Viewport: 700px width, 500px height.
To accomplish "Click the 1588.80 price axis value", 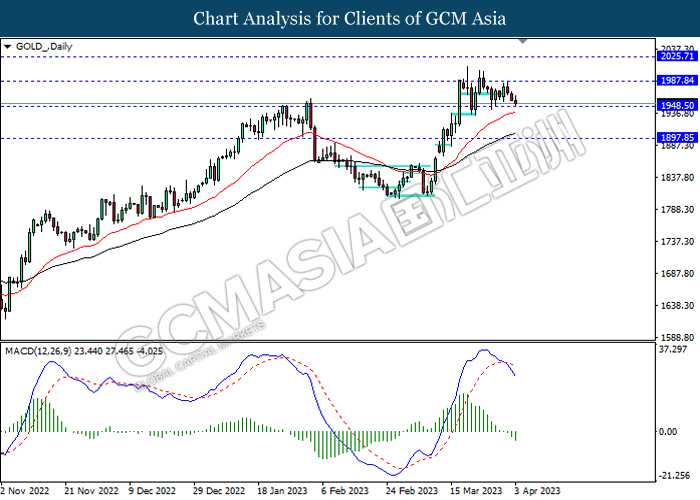I will point(677,338).
